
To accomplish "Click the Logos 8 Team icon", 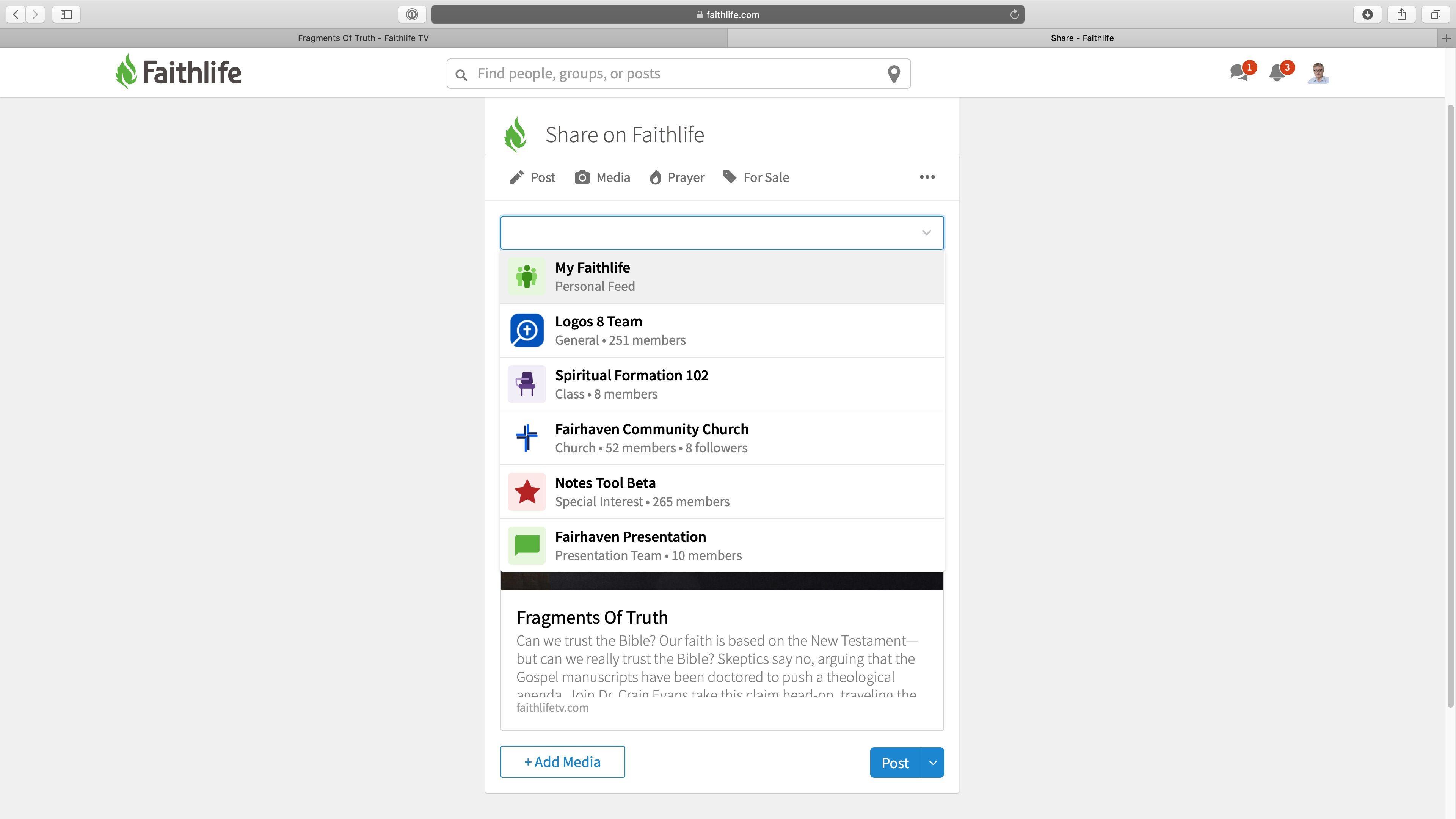I will (x=526, y=330).
